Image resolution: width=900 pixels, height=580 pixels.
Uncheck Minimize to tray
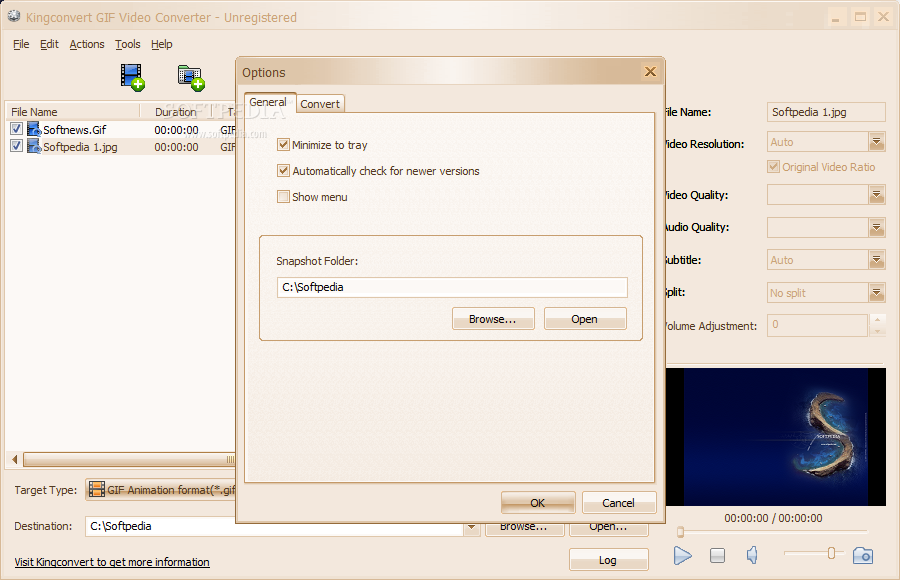[283, 145]
